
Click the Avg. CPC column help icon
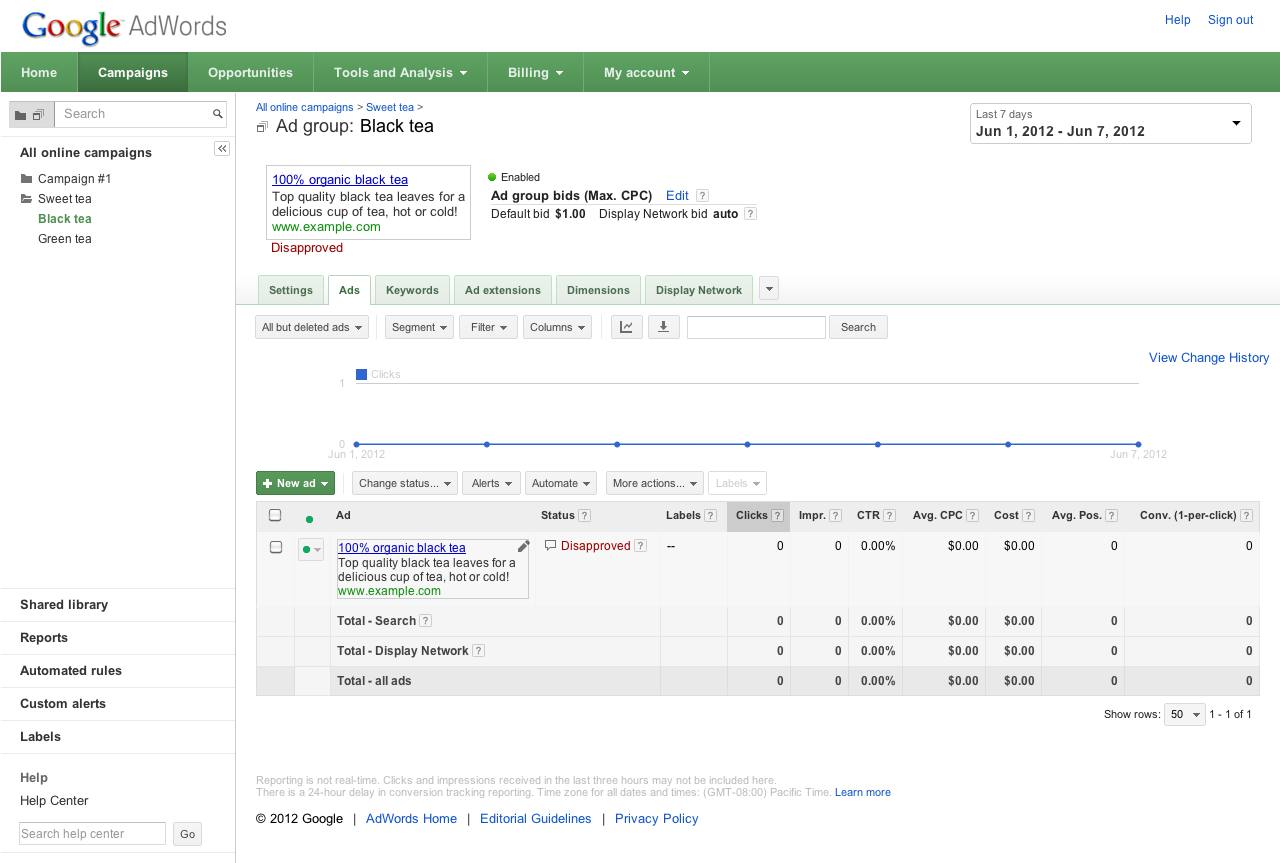point(972,516)
